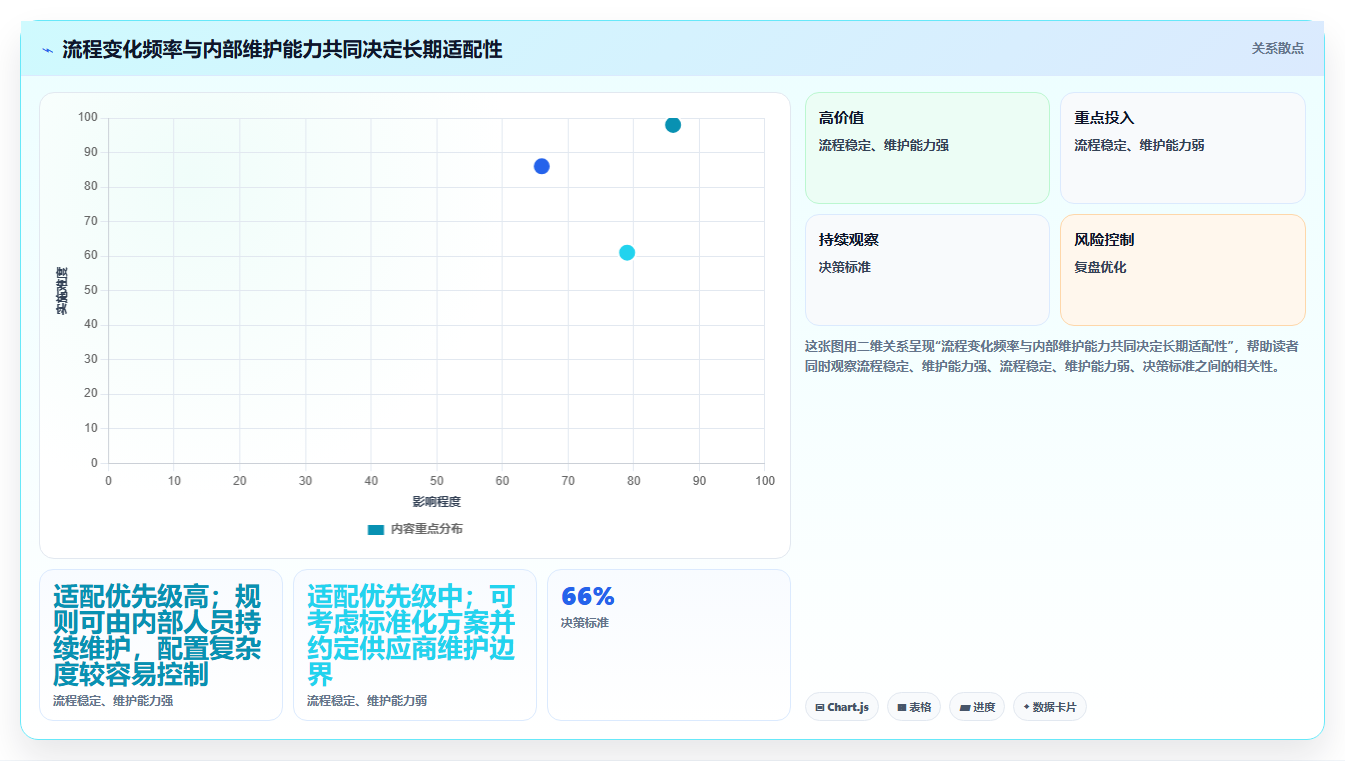Click the 流程稳定、维护能力弱 caption under 适配优先级中

coord(367,701)
